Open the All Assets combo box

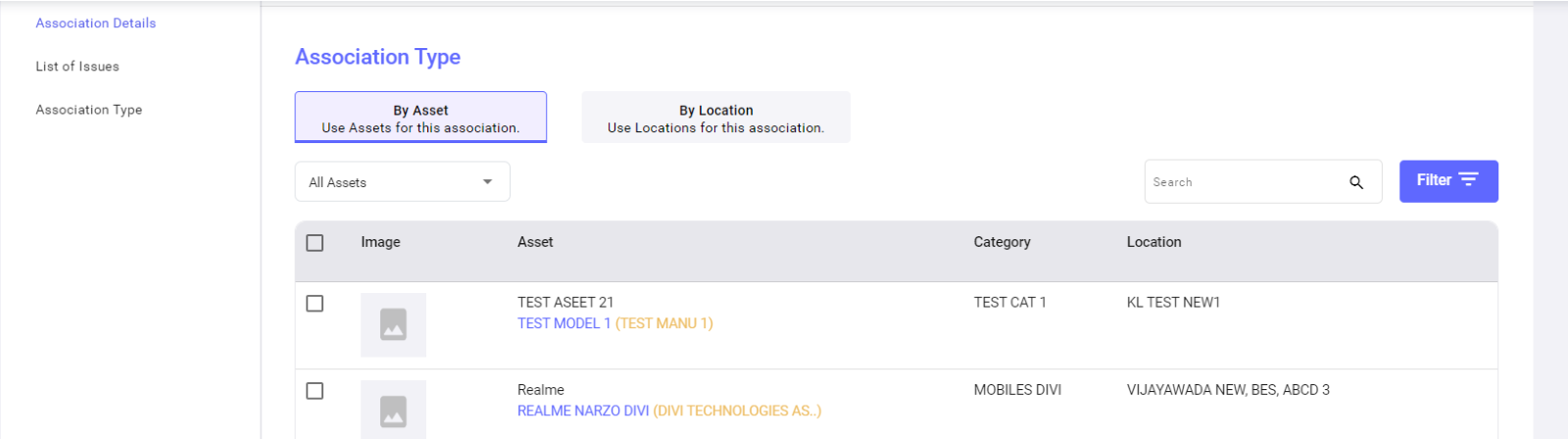[402, 182]
